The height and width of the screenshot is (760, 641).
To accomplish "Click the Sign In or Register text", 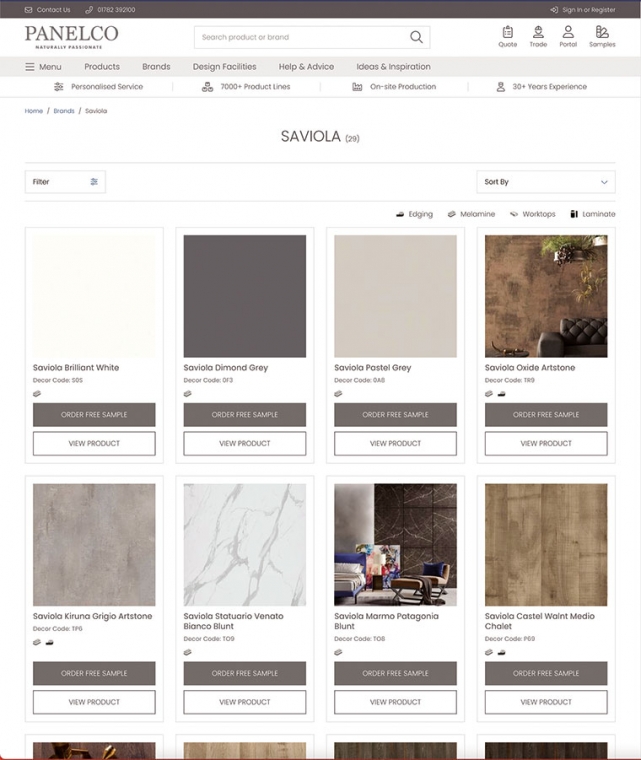I will (589, 10).
